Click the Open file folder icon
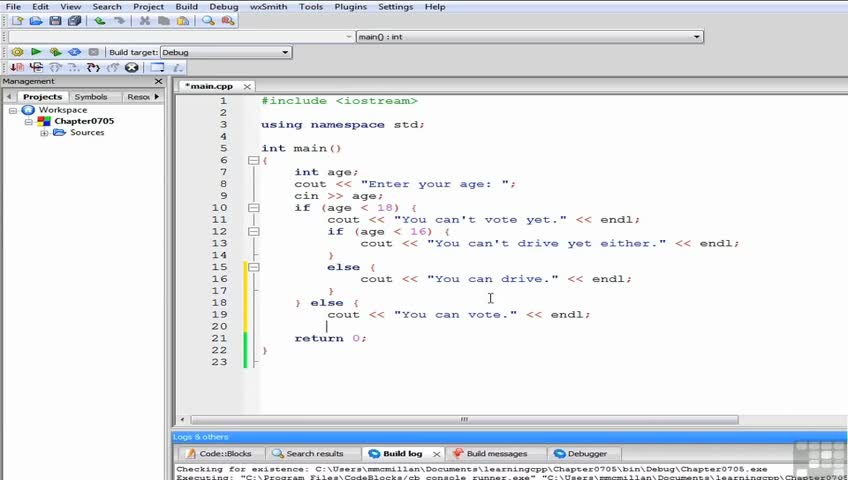The height and width of the screenshot is (480, 848). point(36,21)
